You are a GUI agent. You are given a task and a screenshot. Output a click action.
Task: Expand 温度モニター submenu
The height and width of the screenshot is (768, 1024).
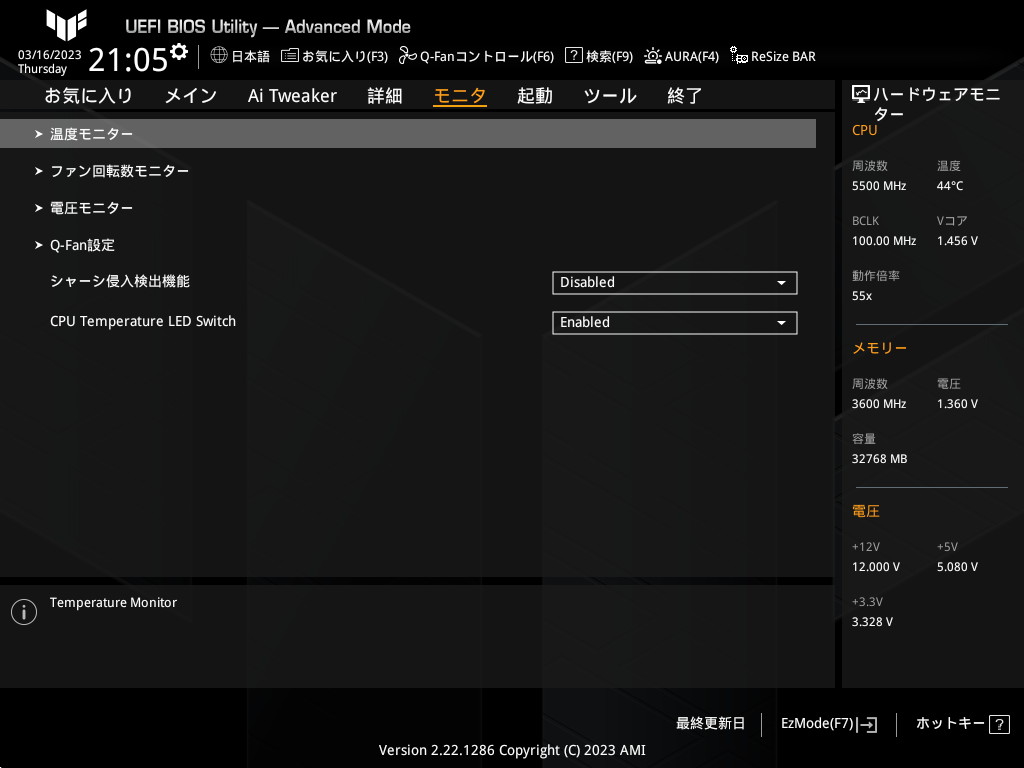[x=408, y=133]
